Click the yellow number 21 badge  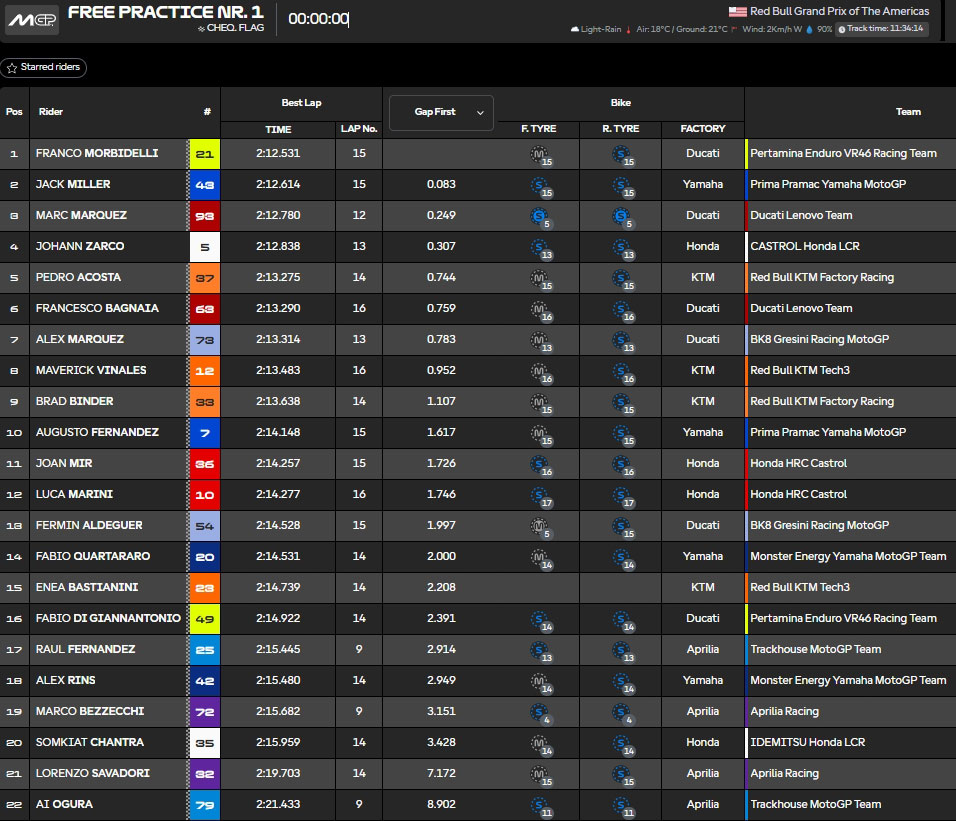click(205, 154)
